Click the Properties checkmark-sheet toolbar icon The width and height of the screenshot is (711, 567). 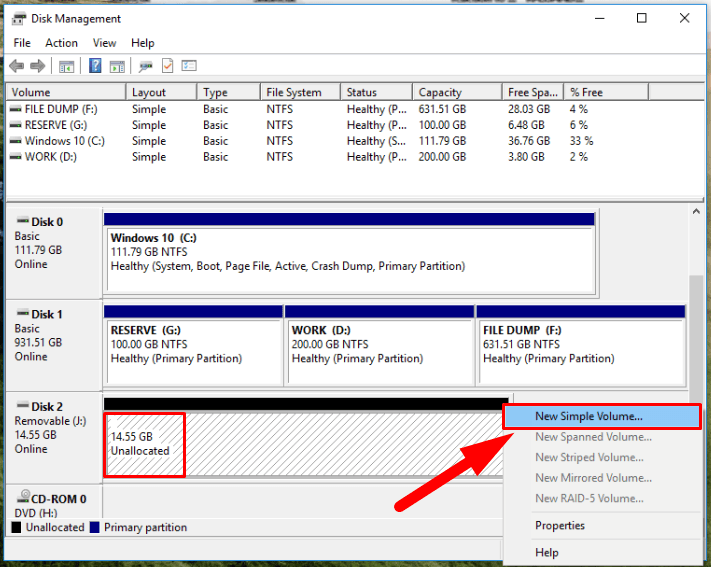coord(167,66)
